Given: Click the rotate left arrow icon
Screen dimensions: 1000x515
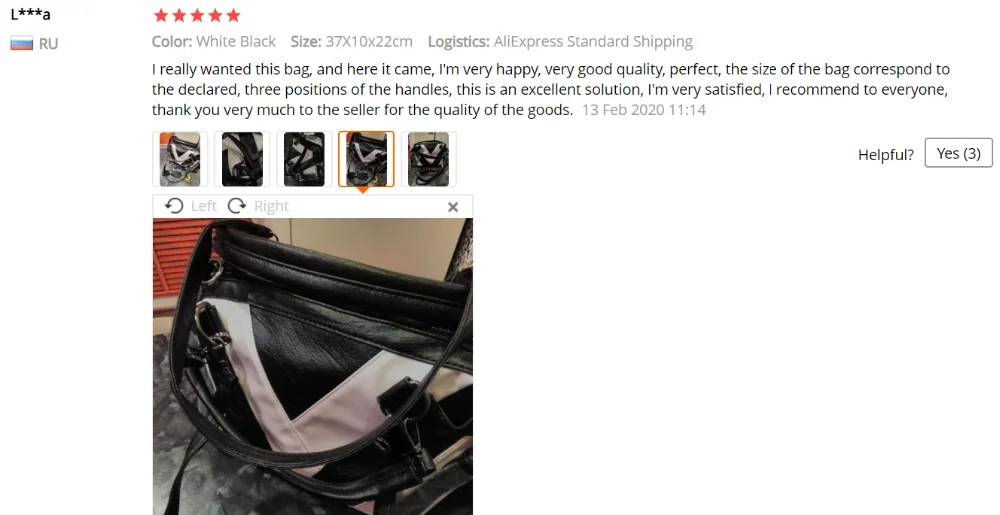Looking at the screenshot, I should [173, 206].
